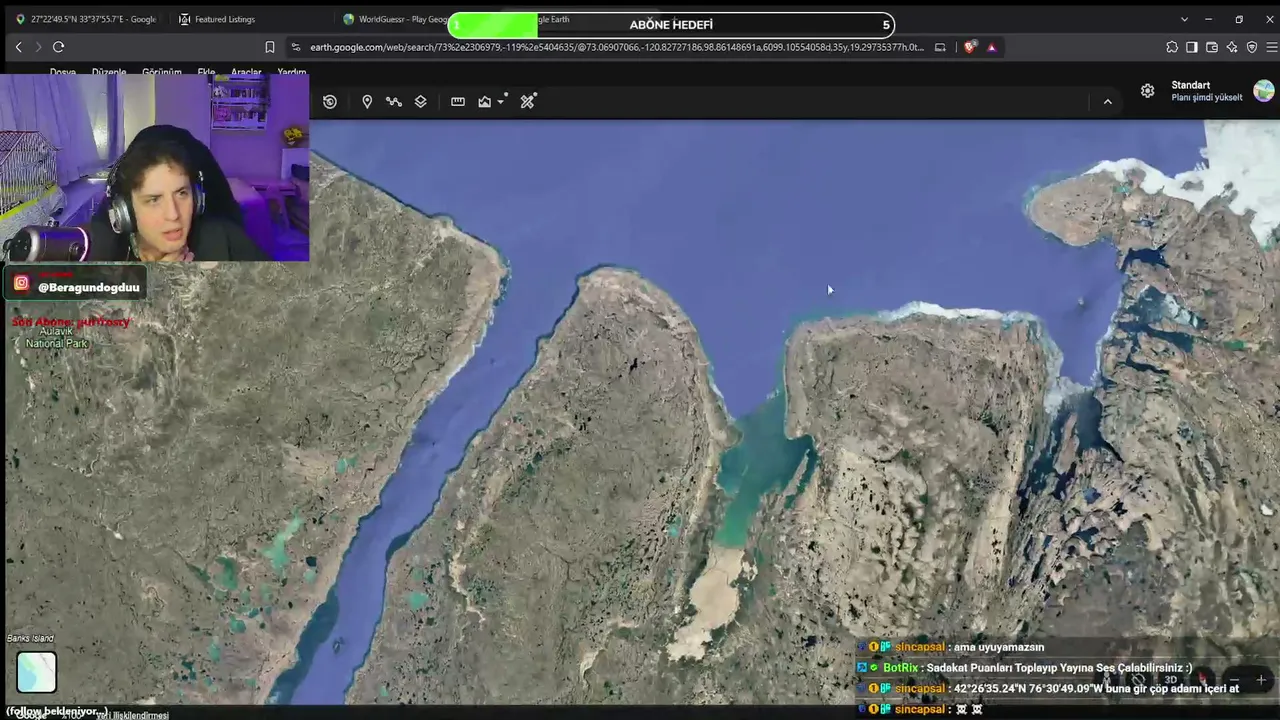Click the Aulavik National Park map label
The width and height of the screenshot is (1280, 720).
pyautogui.click(x=56, y=337)
